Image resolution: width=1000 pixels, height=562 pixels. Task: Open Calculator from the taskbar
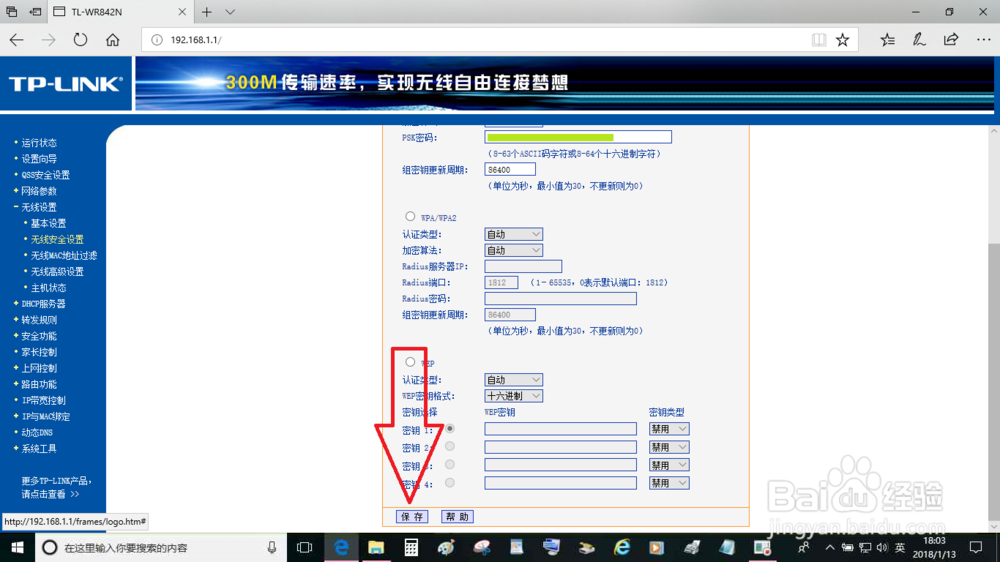click(x=411, y=547)
